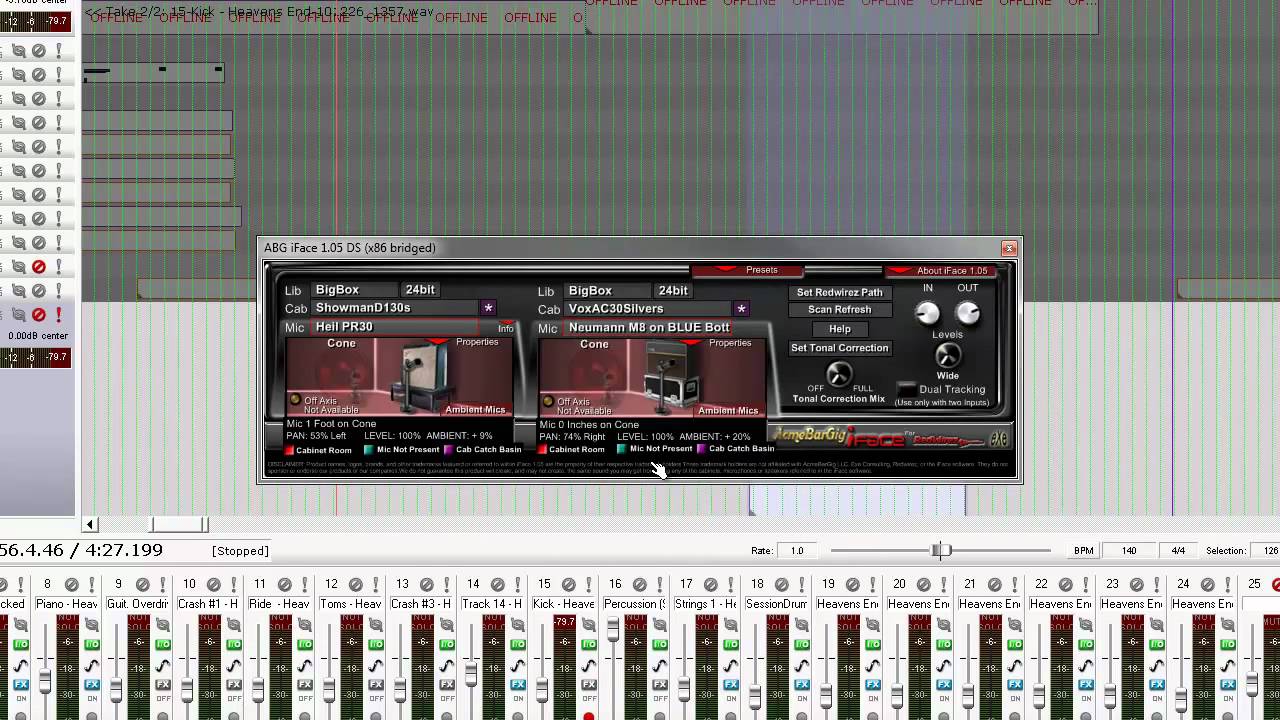Click Set Tonal Correction button

click(840, 348)
